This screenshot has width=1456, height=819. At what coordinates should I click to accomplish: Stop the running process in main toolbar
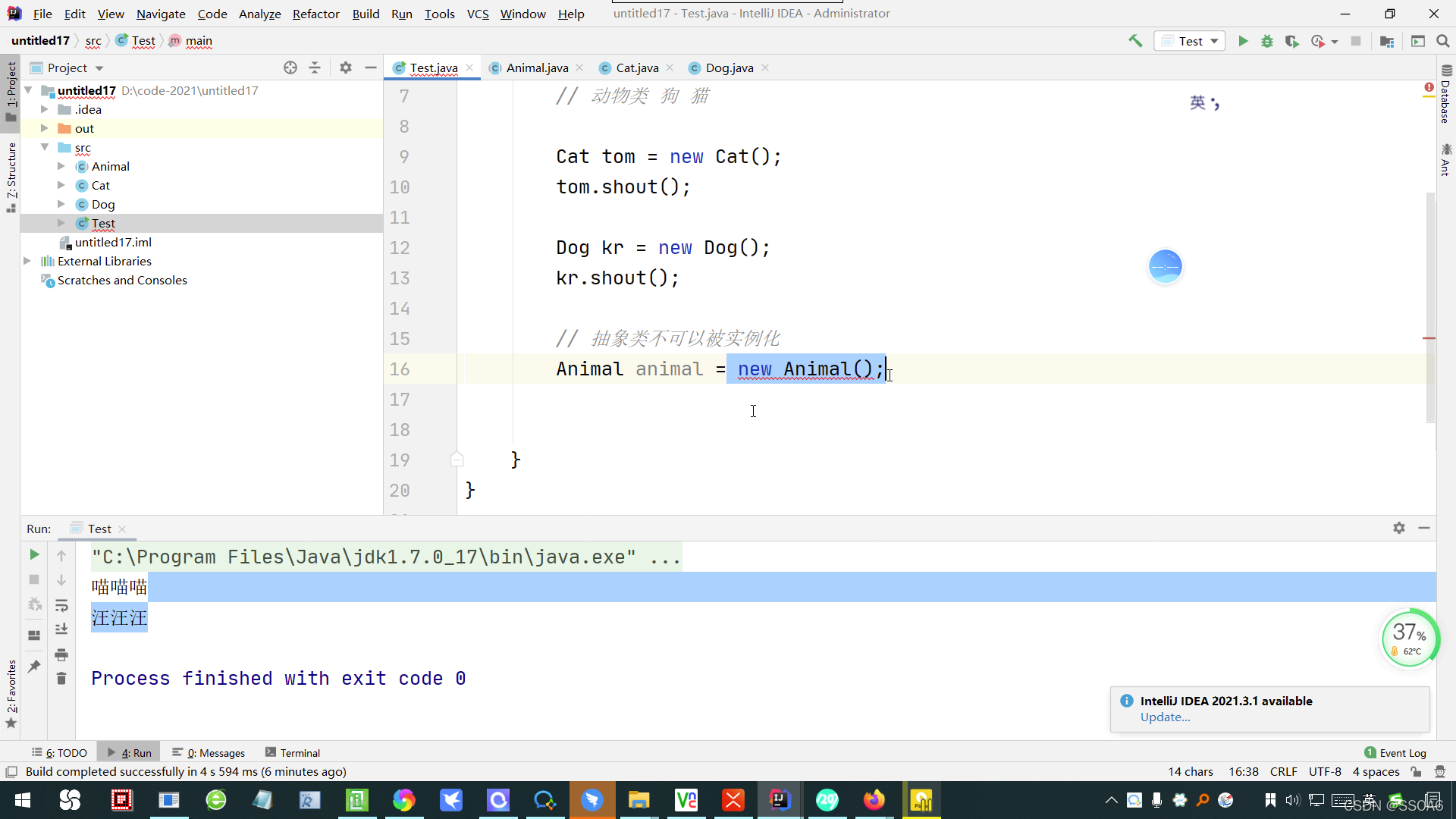pyautogui.click(x=1356, y=41)
